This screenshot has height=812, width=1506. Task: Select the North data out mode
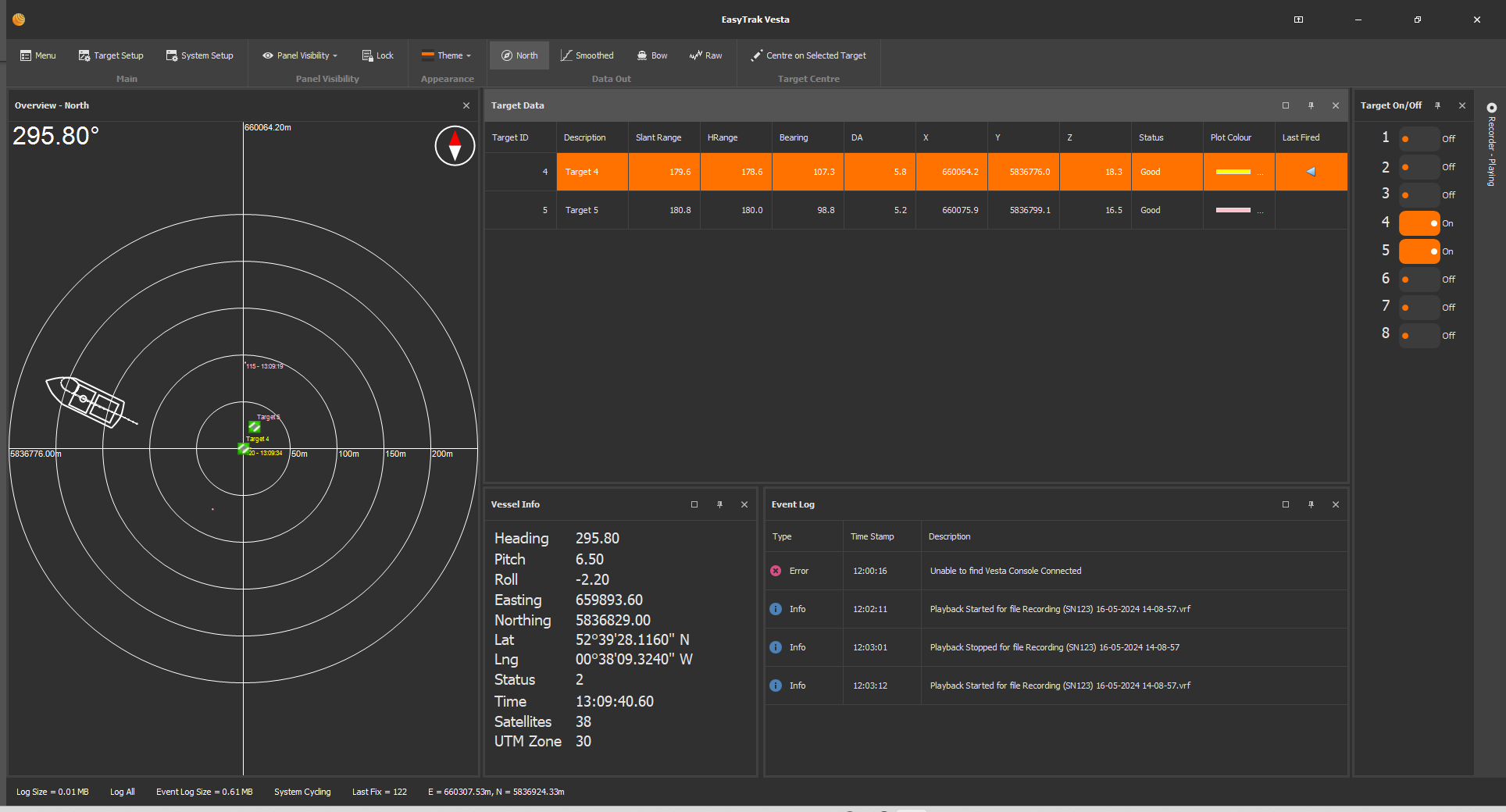tap(519, 55)
